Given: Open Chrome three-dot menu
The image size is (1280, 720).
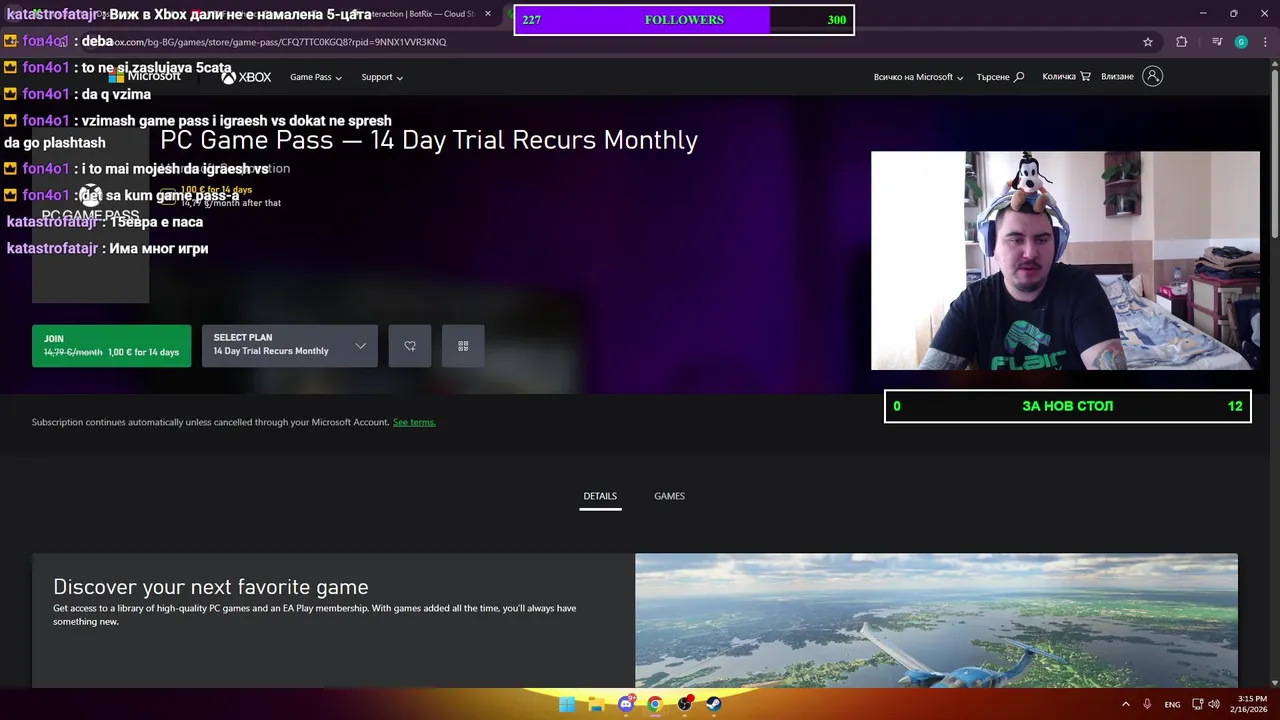Looking at the screenshot, I should (1266, 42).
